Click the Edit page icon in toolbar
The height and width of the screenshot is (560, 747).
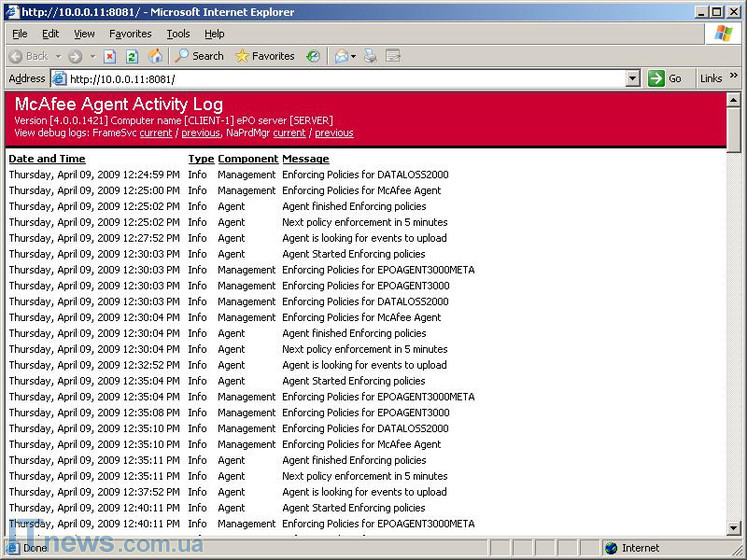[x=393, y=56]
